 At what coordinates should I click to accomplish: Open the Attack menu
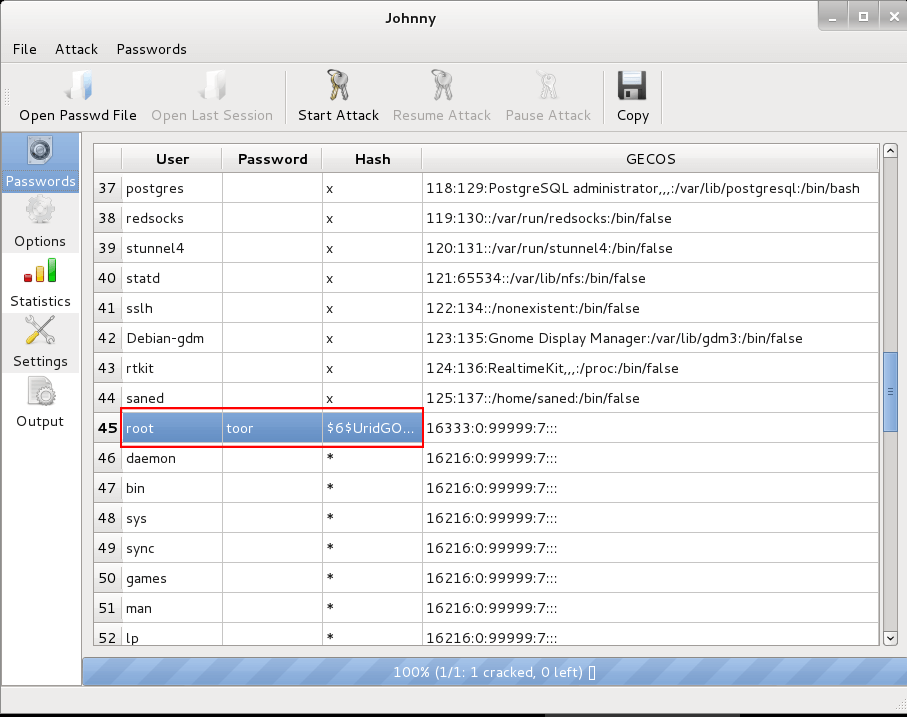click(x=76, y=49)
